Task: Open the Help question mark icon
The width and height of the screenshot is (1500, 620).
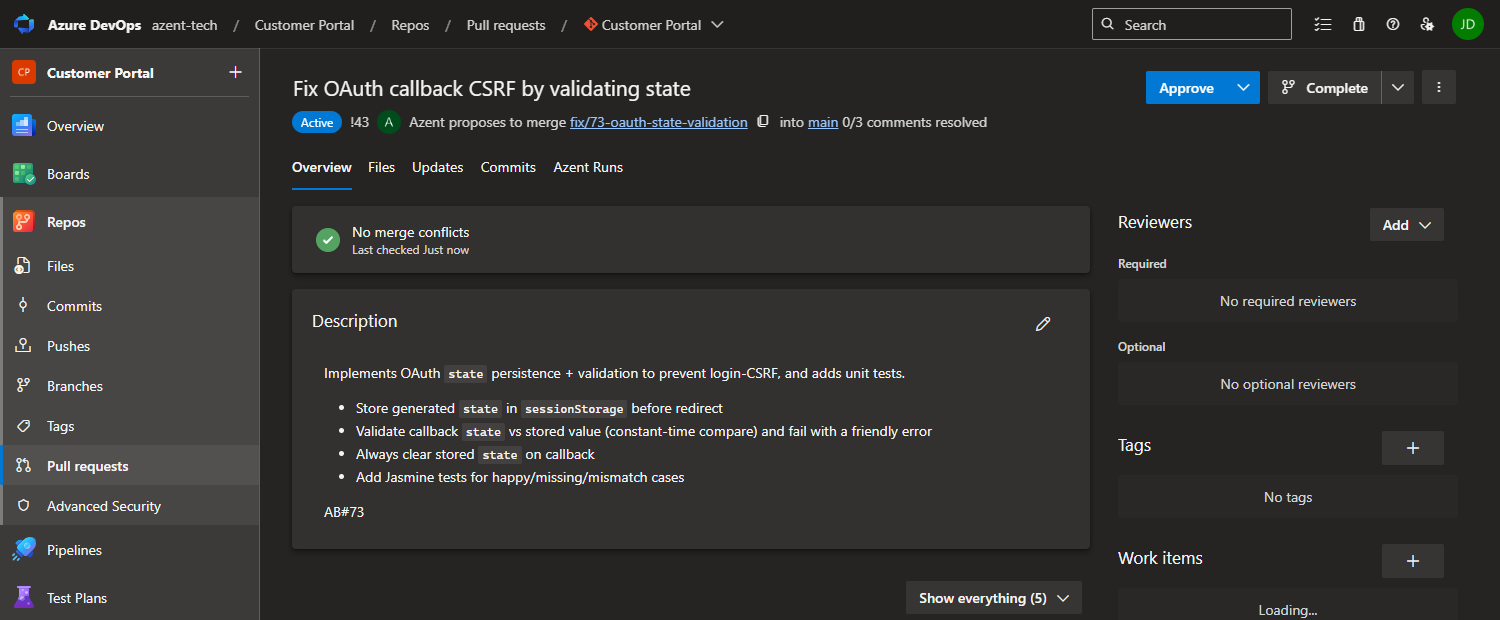Action: click(x=1393, y=24)
